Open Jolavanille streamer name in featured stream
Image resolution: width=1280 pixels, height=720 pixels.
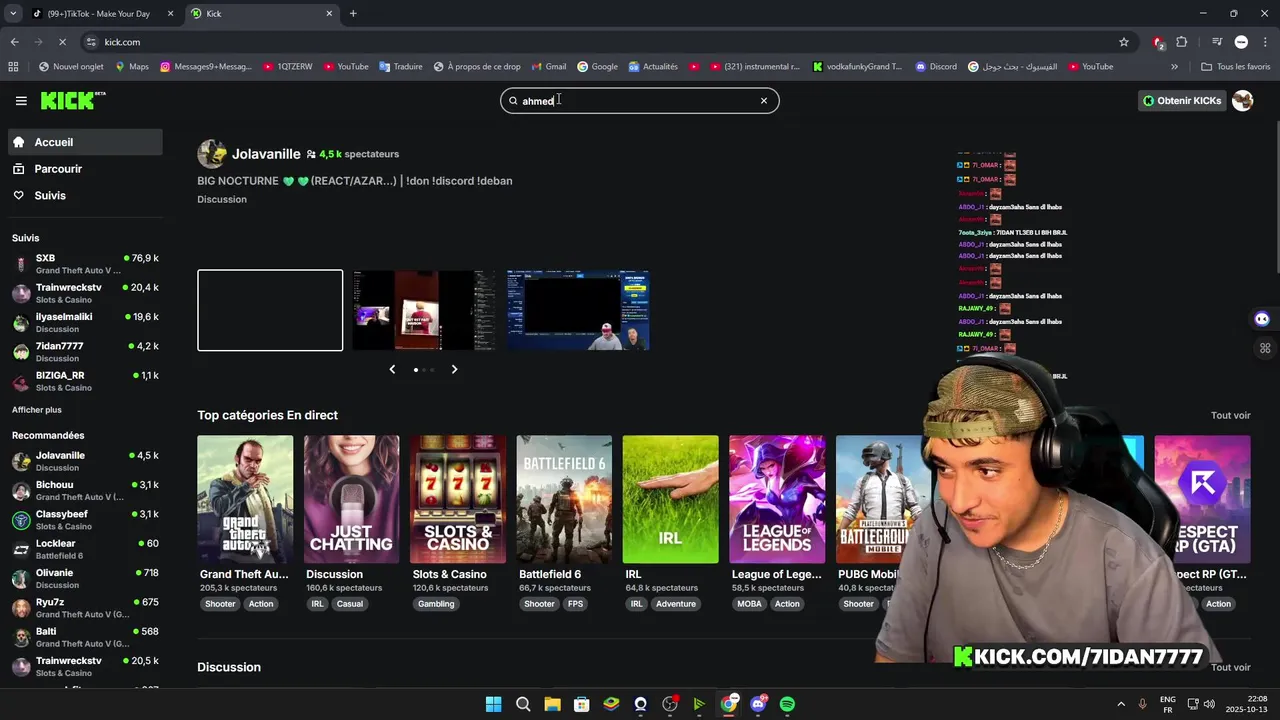[x=266, y=154]
